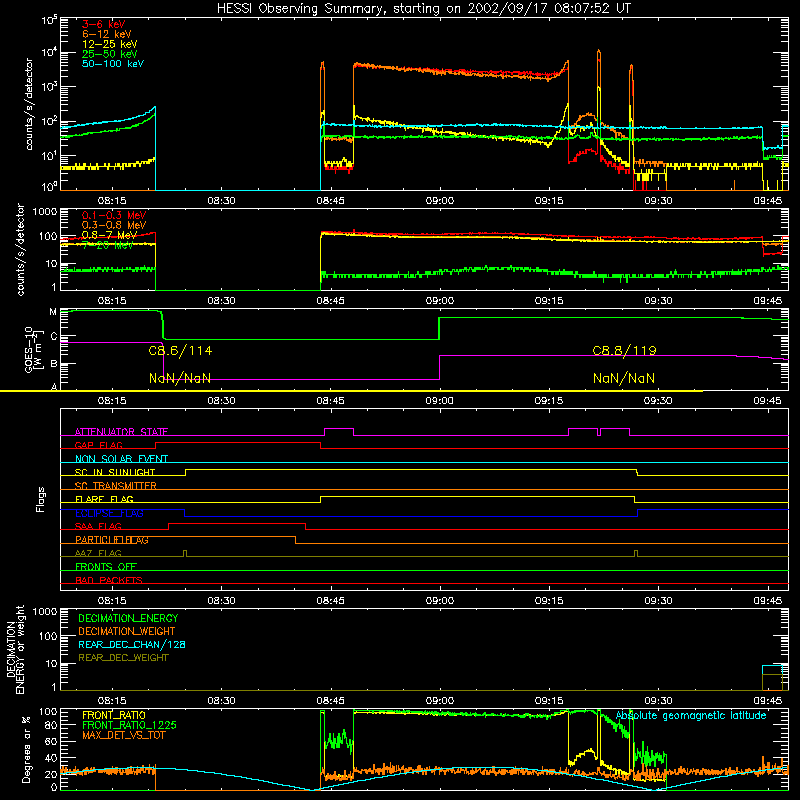Click 09:30 tick under the GOES-10 panel
Viewport: 800px width, 800px height.
click(x=658, y=401)
